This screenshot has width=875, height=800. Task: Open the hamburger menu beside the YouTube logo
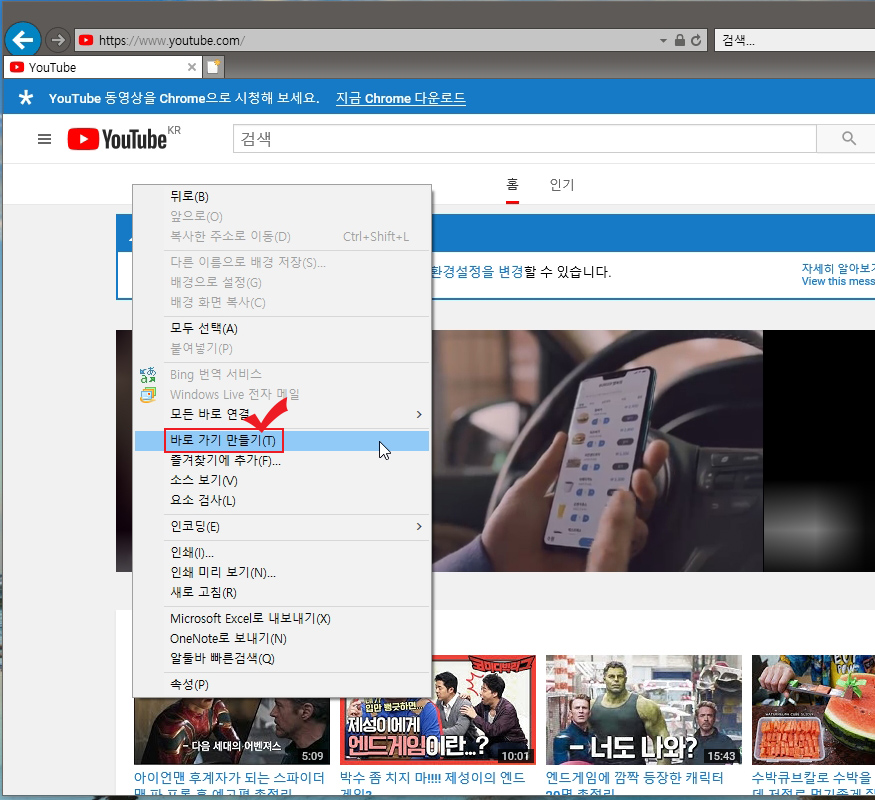(44, 139)
